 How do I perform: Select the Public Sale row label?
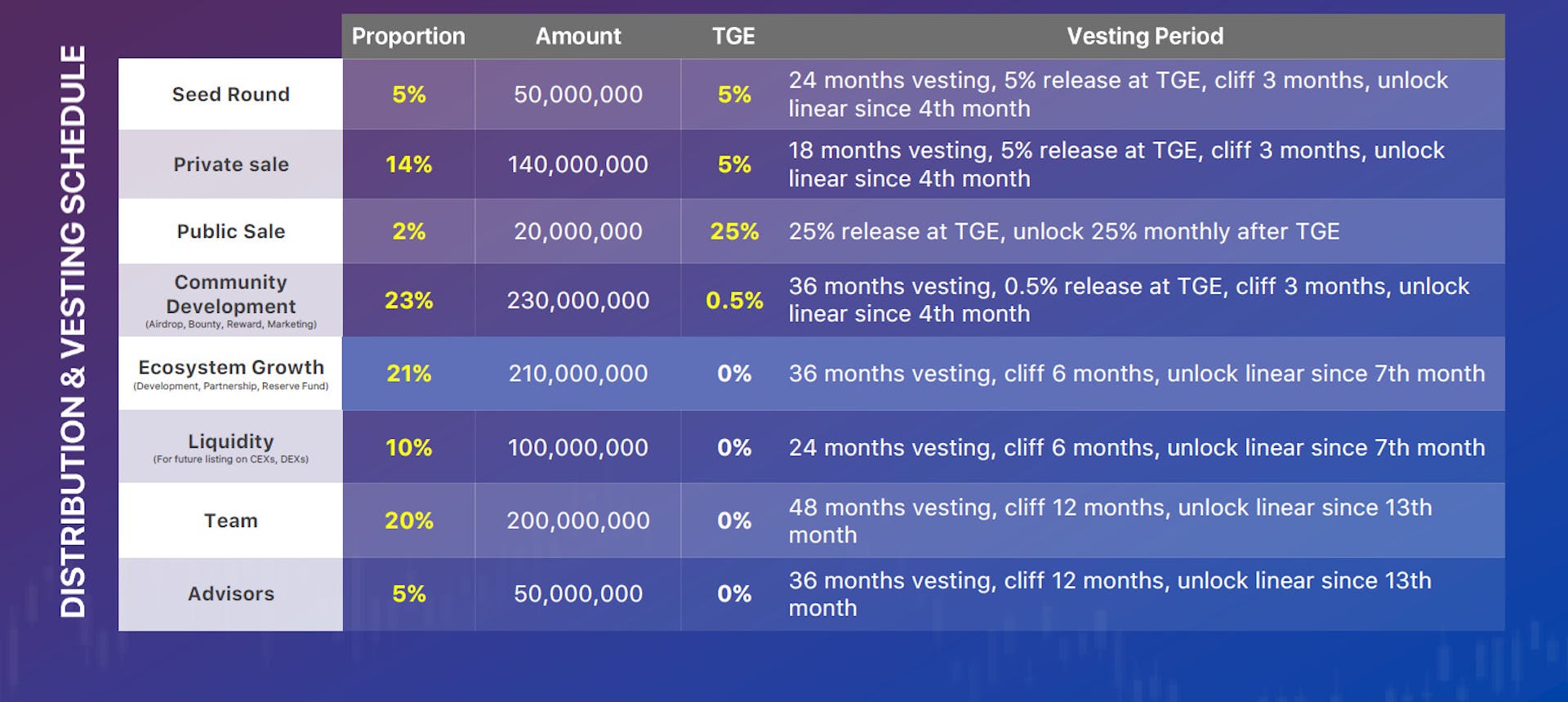click(x=230, y=231)
